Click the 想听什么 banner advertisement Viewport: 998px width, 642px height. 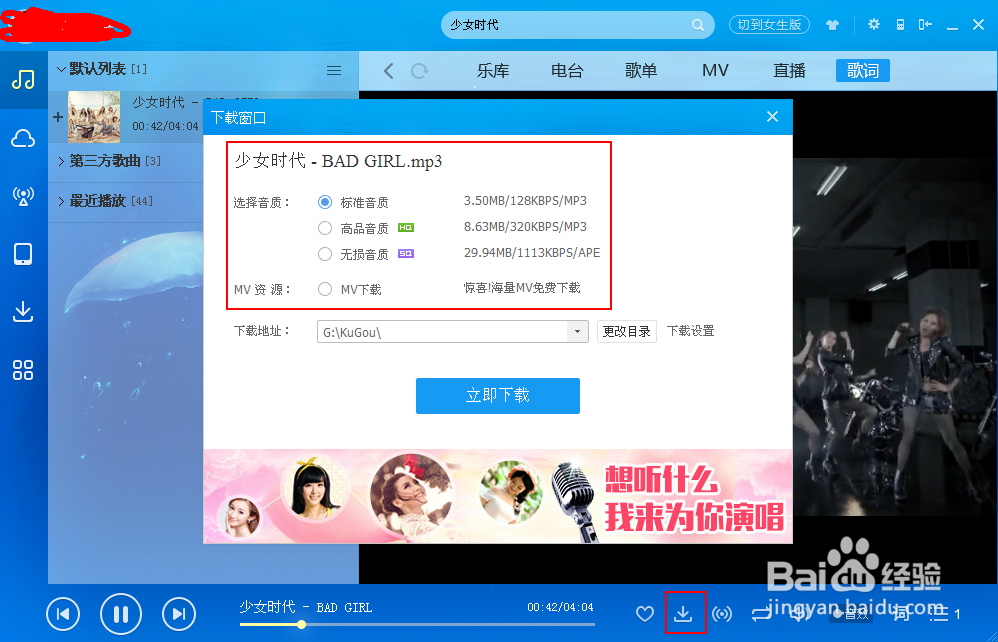click(498, 496)
